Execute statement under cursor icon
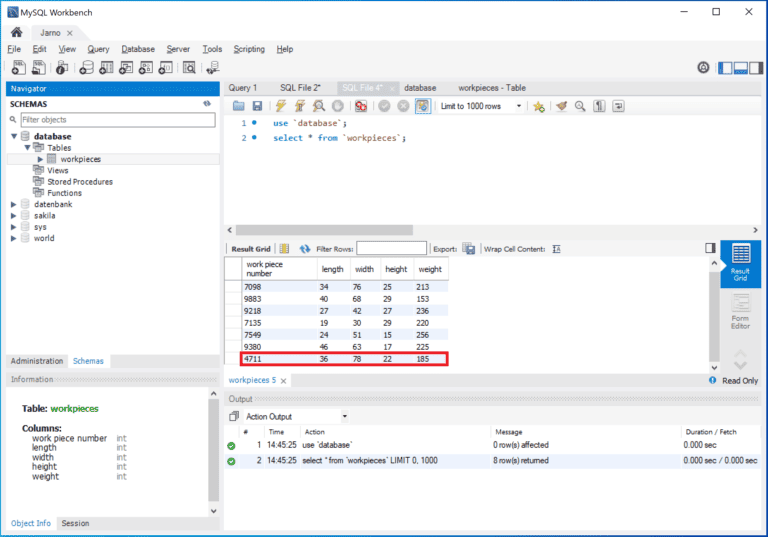 pos(300,106)
